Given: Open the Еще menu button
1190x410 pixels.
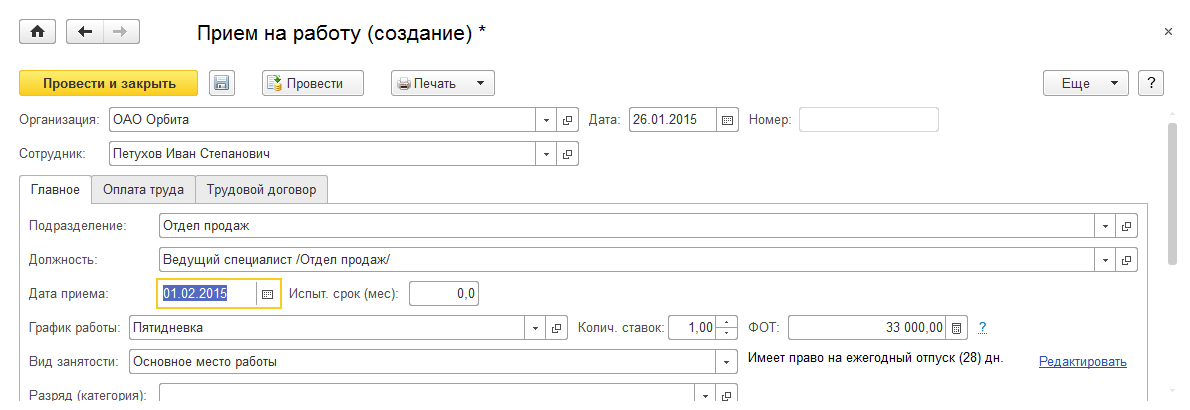Looking at the screenshot, I should [x=1085, y=83].
